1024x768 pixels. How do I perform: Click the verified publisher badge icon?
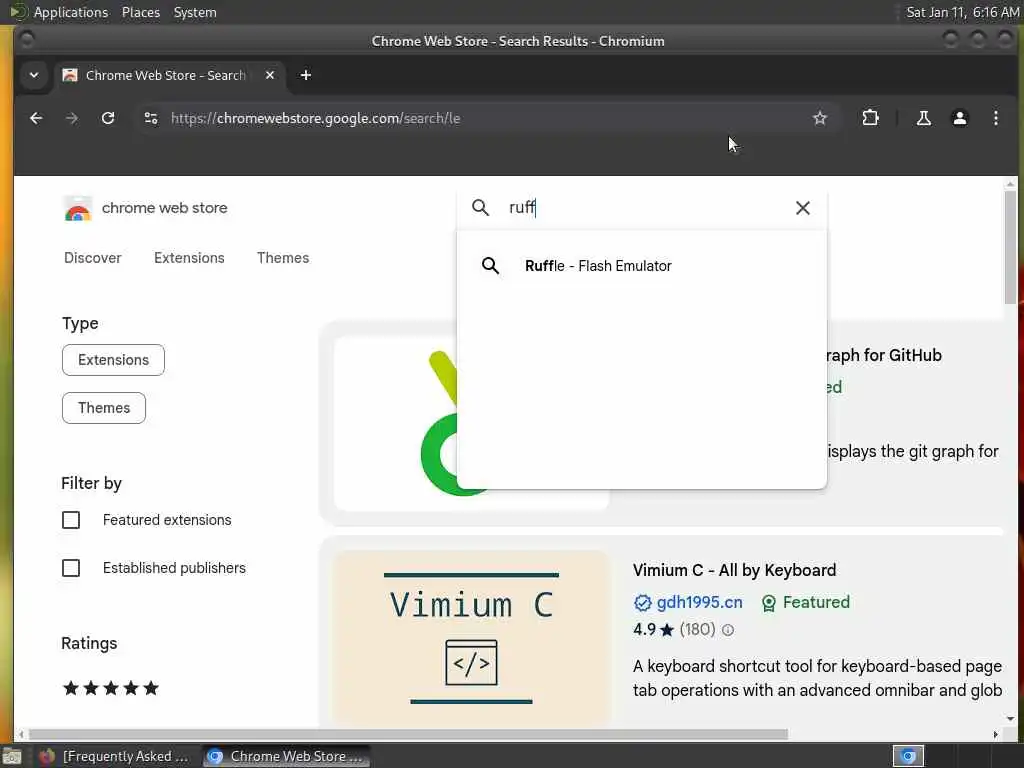(643, 603)
